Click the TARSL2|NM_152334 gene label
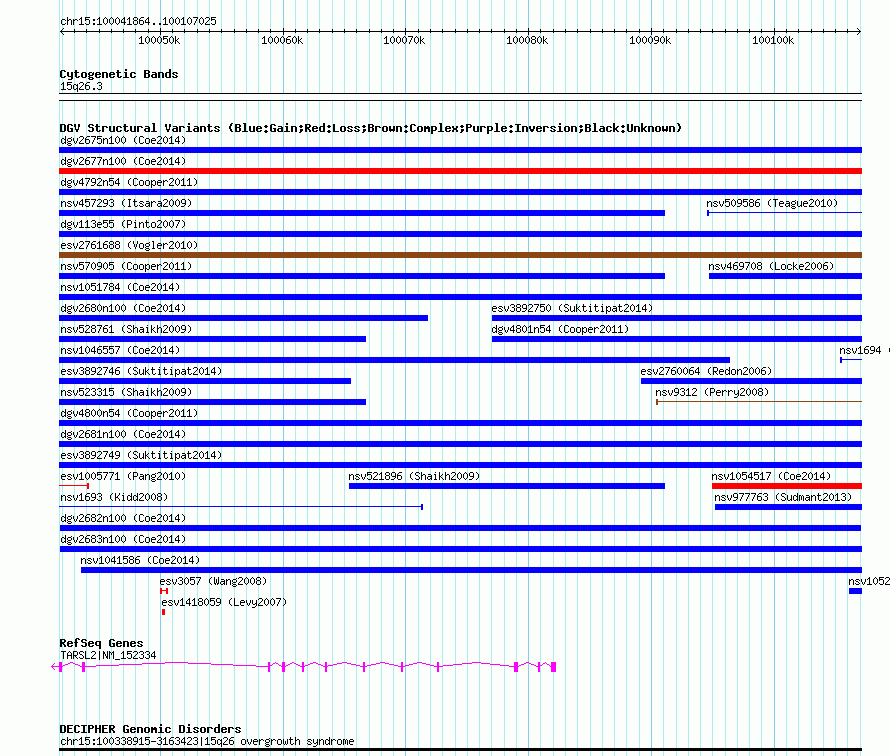 108,655
